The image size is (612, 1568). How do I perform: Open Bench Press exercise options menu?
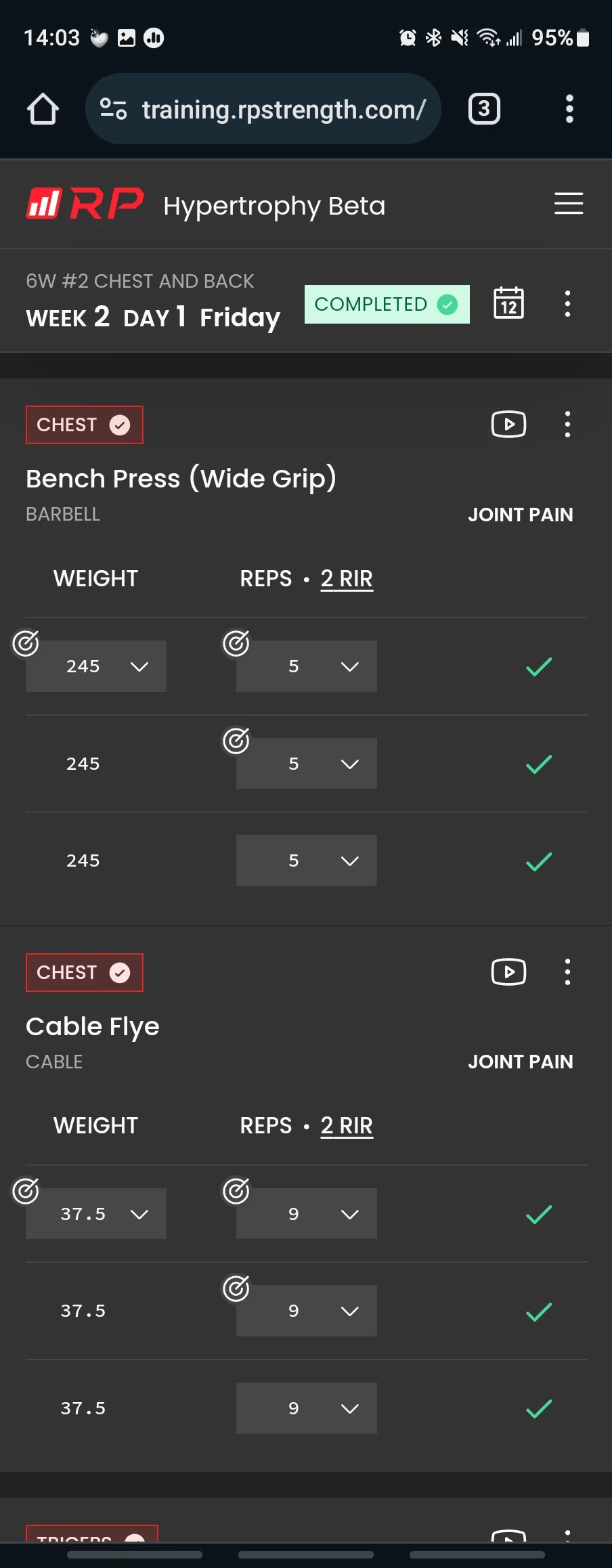[567, 424]
